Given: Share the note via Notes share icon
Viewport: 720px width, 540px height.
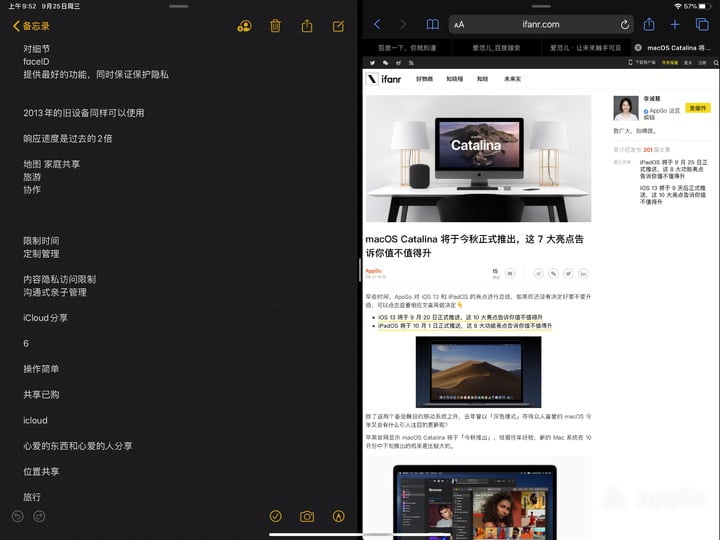Looking at the screenshot, I should tap(307, 26).
